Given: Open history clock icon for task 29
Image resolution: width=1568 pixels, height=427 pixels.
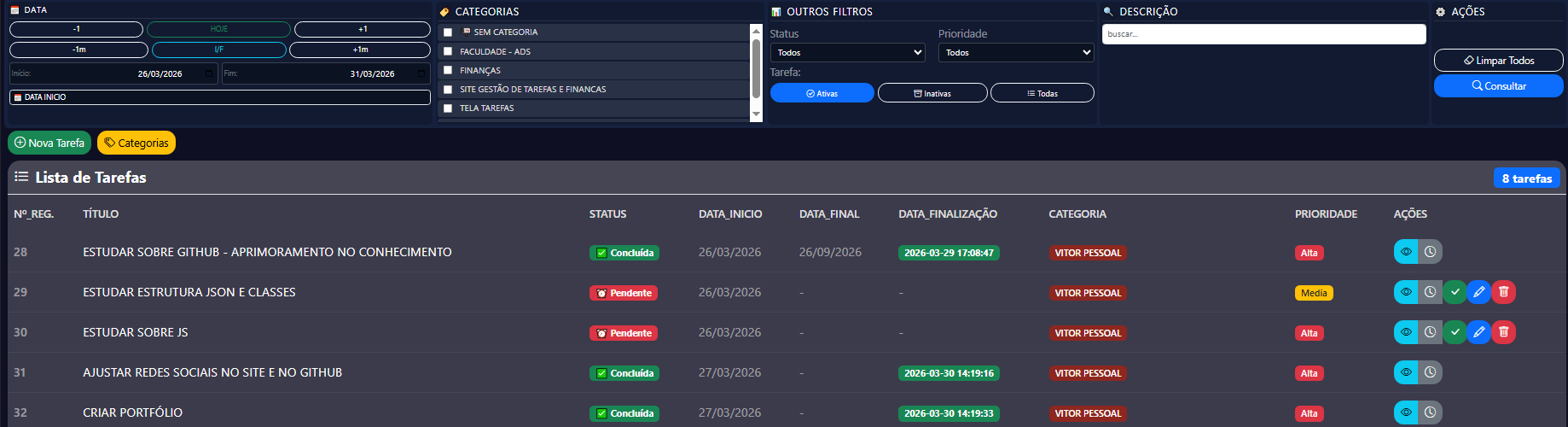Looking at the screenshot, I should tap(1431, 292).
